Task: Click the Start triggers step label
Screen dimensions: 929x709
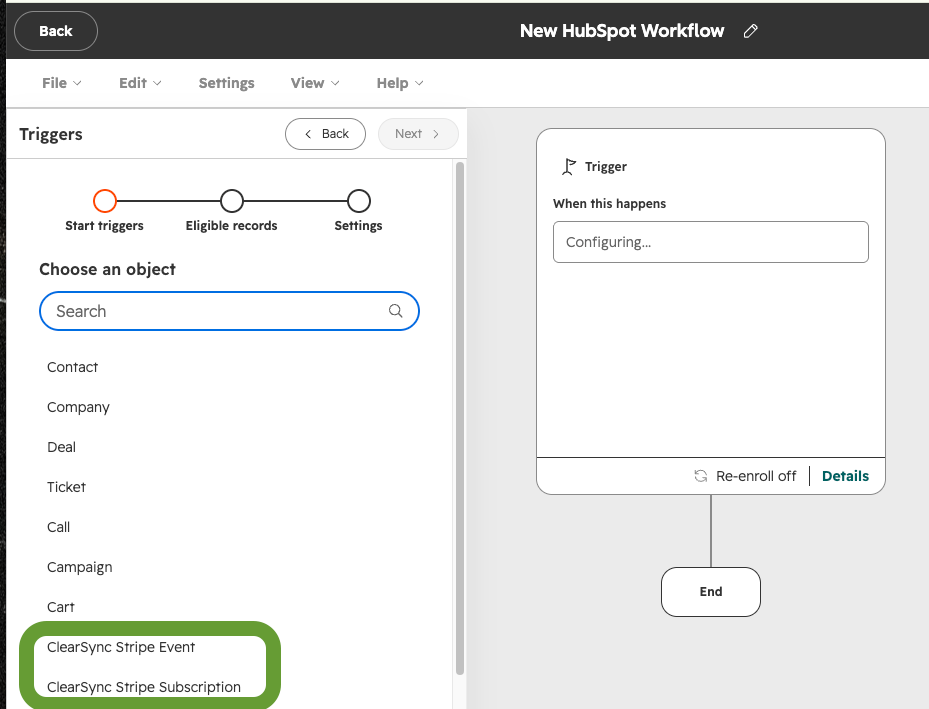Action: (104, 226)
